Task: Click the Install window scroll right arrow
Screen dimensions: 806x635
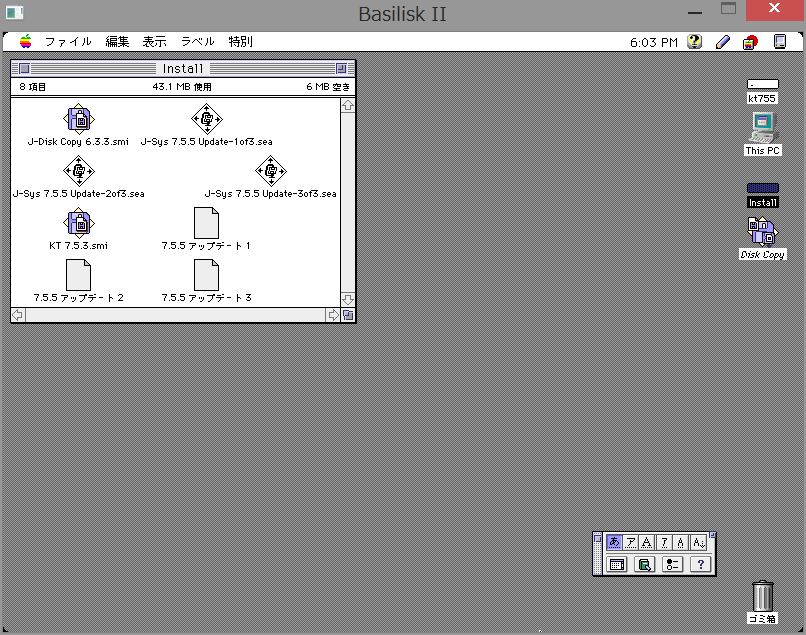Action: [x=333, y=315]
